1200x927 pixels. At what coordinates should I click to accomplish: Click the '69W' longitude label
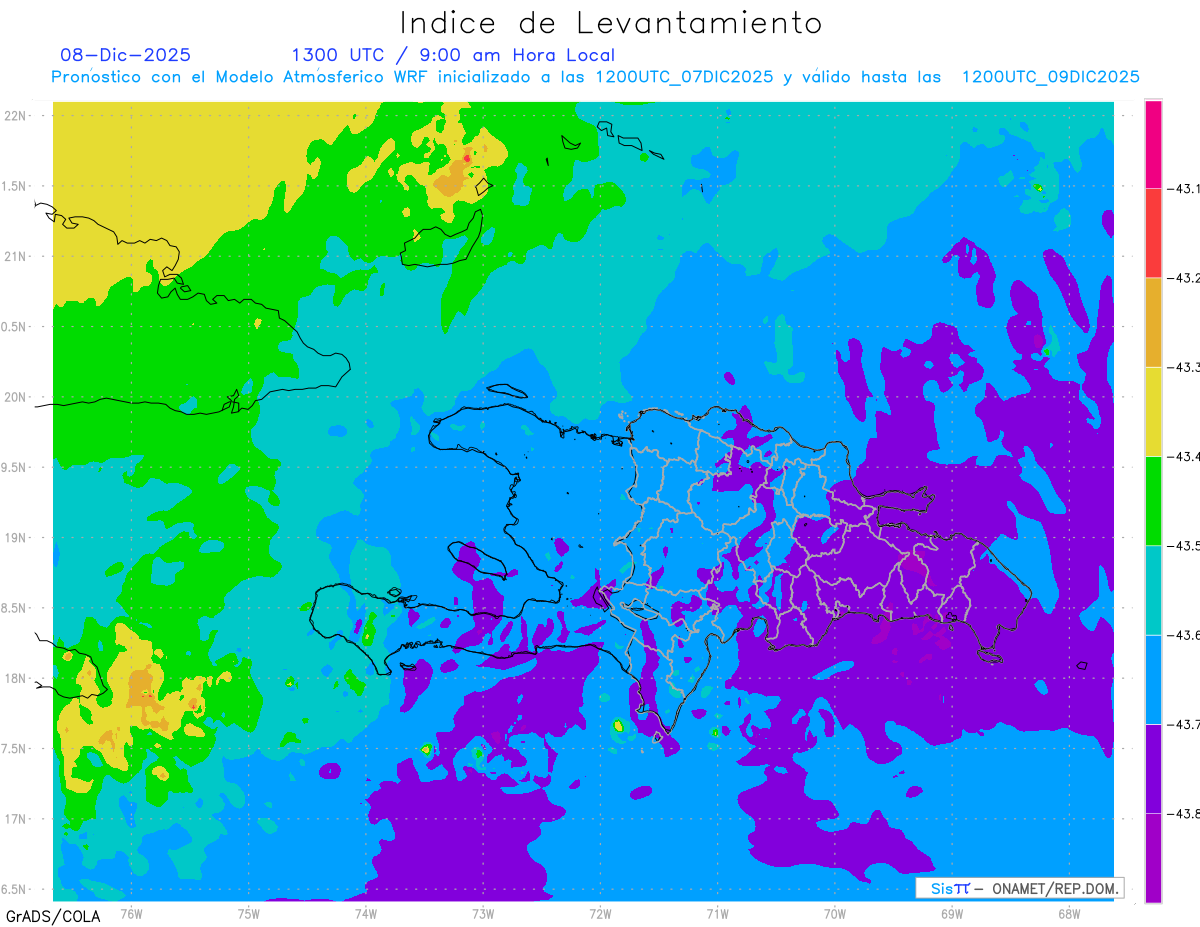(952, 913)
